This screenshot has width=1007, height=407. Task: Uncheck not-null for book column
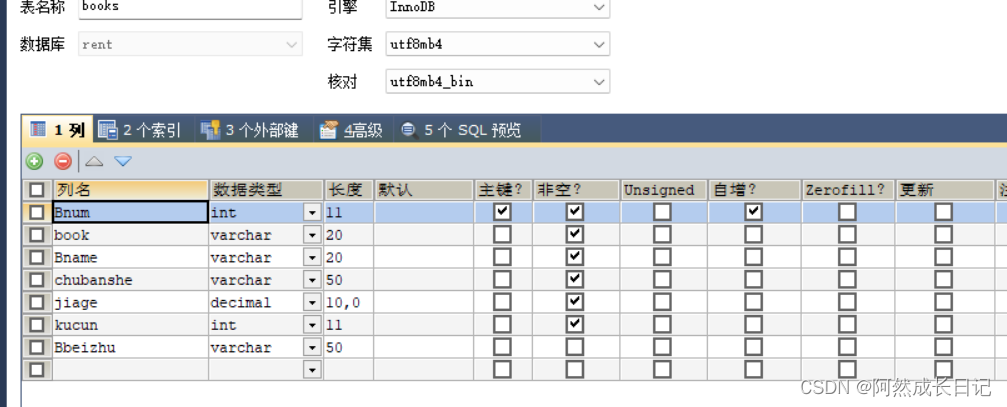(575, 234)
